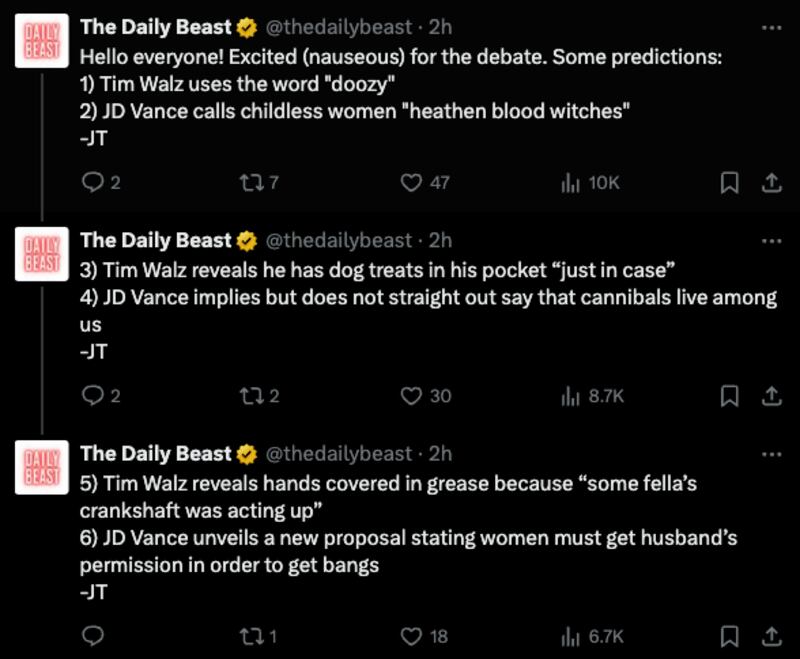Open more options on first tweet
Screen dimensions: 800x659
771,27
